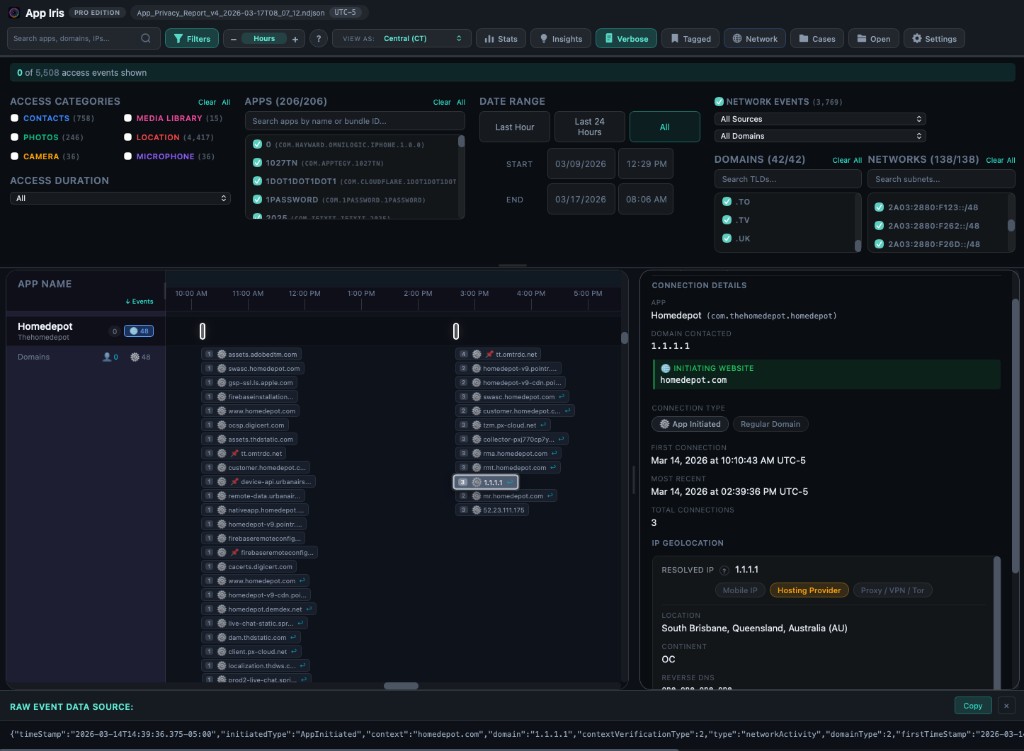Open the Access Duration dropdown
Image resolution: width=1024 pixels, height=751 pixels.
pos(120,198)
